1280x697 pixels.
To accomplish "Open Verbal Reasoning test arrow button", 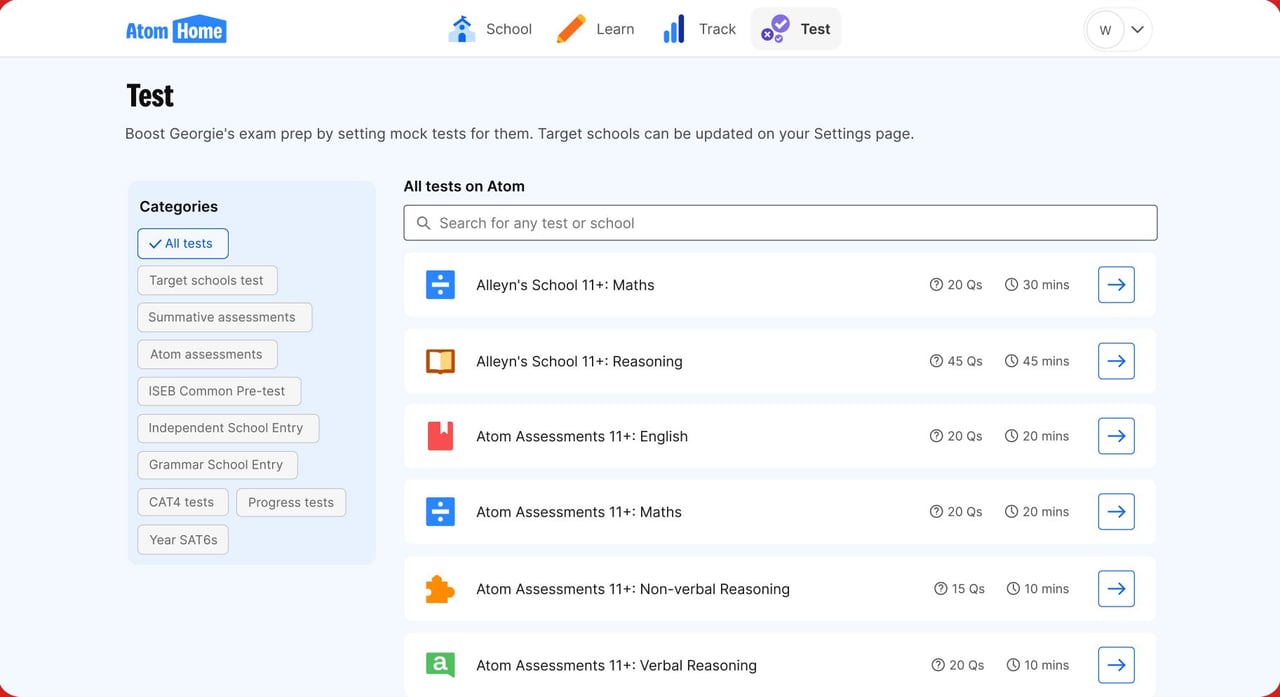I will click(x=1116, y=665).
